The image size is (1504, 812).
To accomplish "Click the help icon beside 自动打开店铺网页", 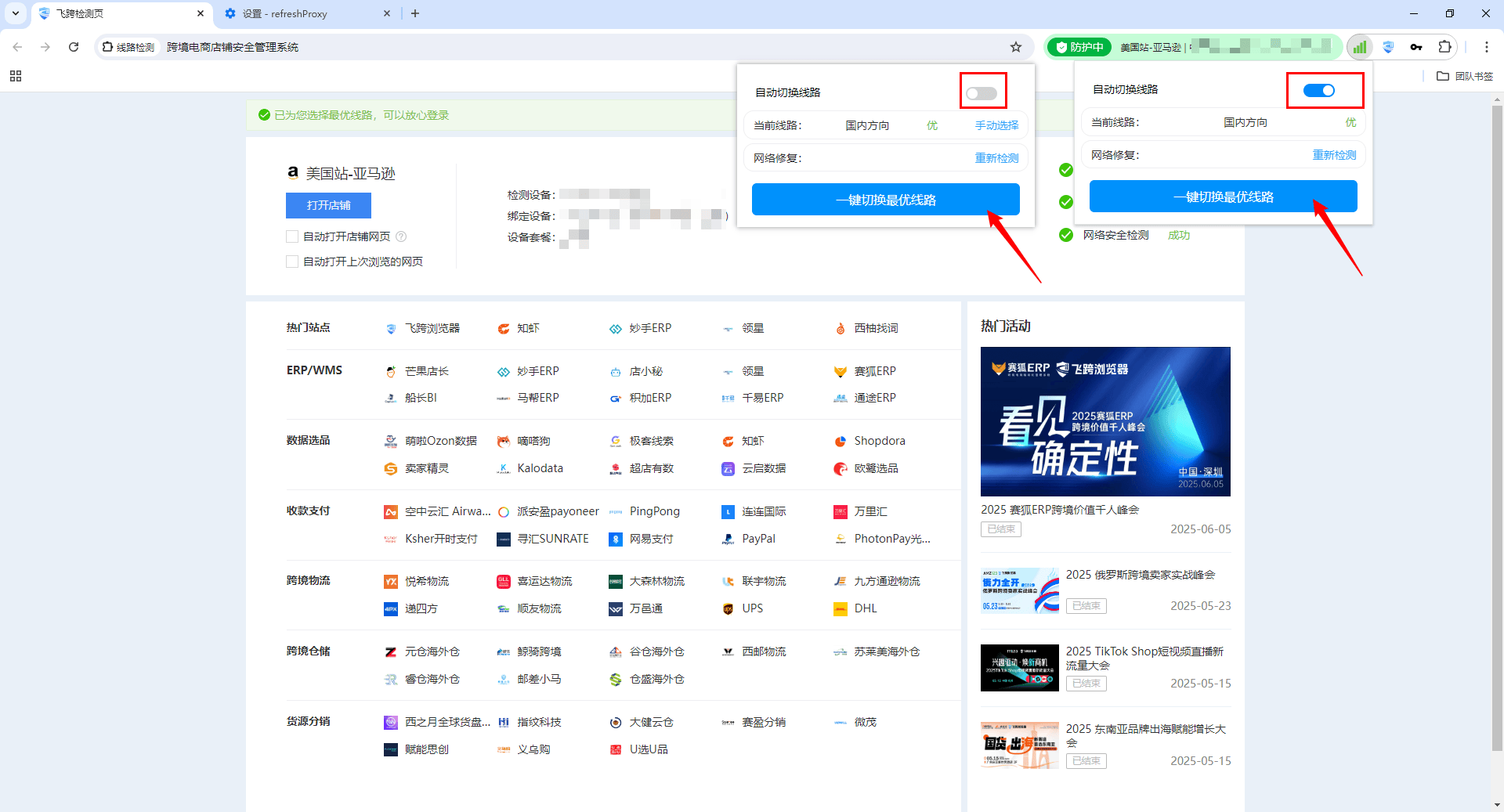I will [401, 236].
